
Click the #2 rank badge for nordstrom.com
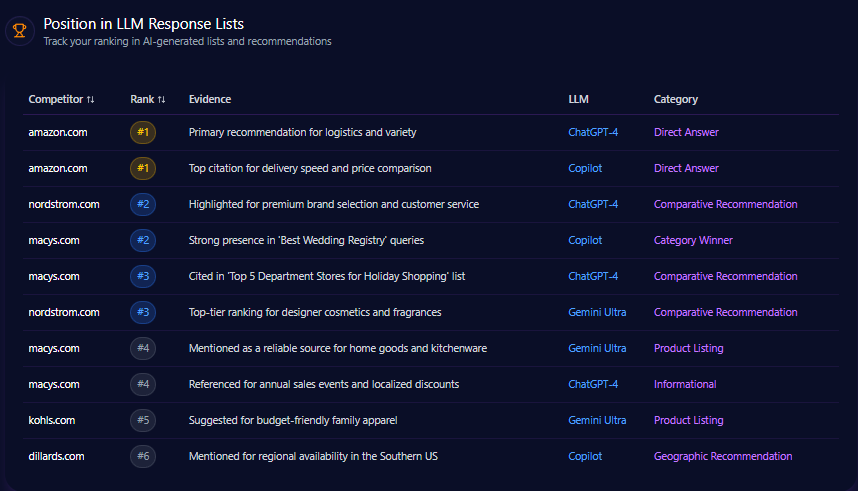point(143,204)
